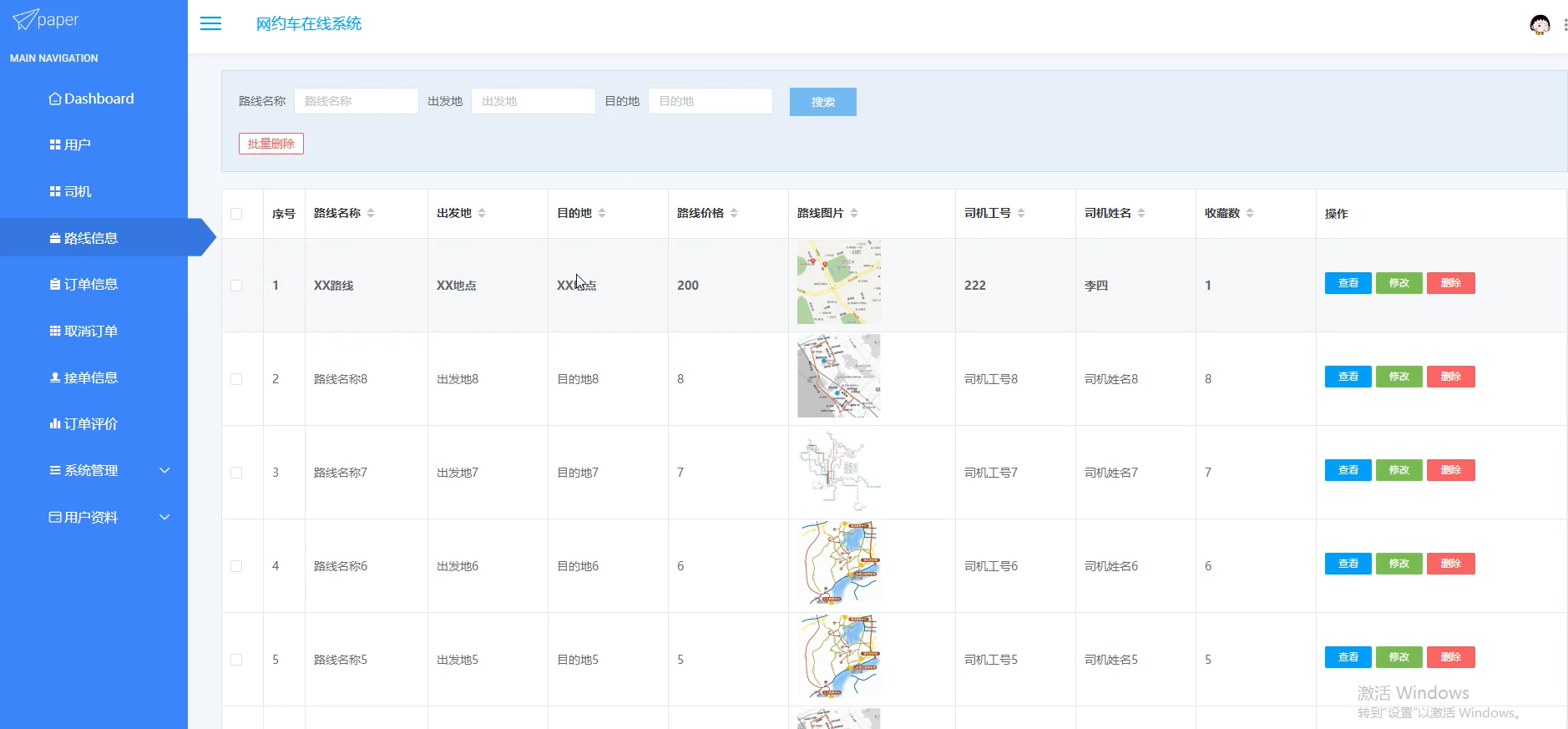This screenshot has width=1568, height=729.
Task: Click 修改 for the 路线名称5 row
Action: click(1399, 657)
